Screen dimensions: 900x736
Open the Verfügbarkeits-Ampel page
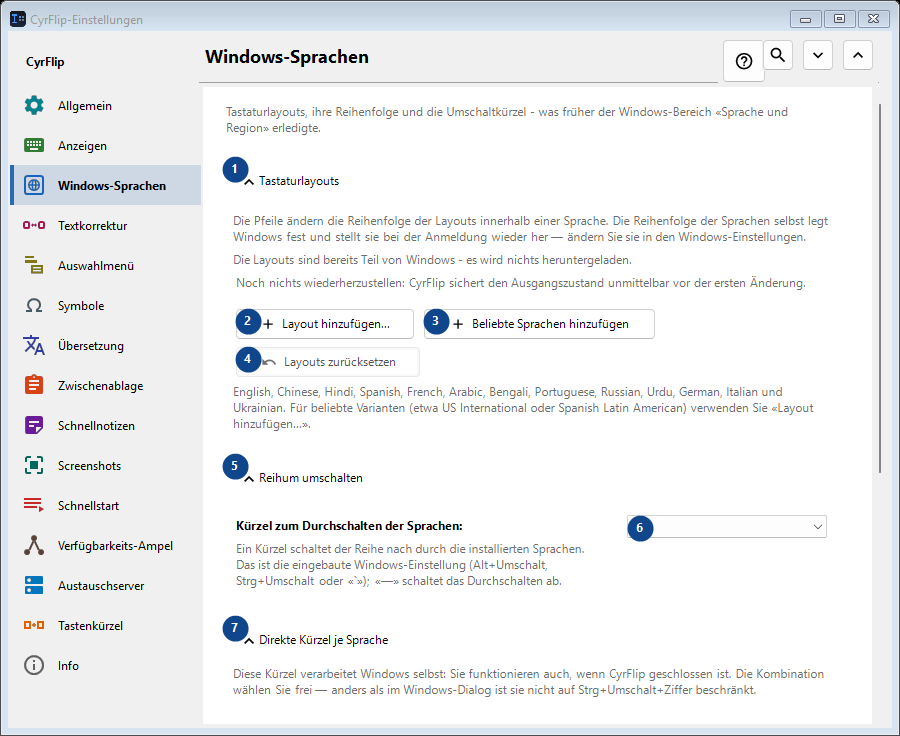[106, 545]
